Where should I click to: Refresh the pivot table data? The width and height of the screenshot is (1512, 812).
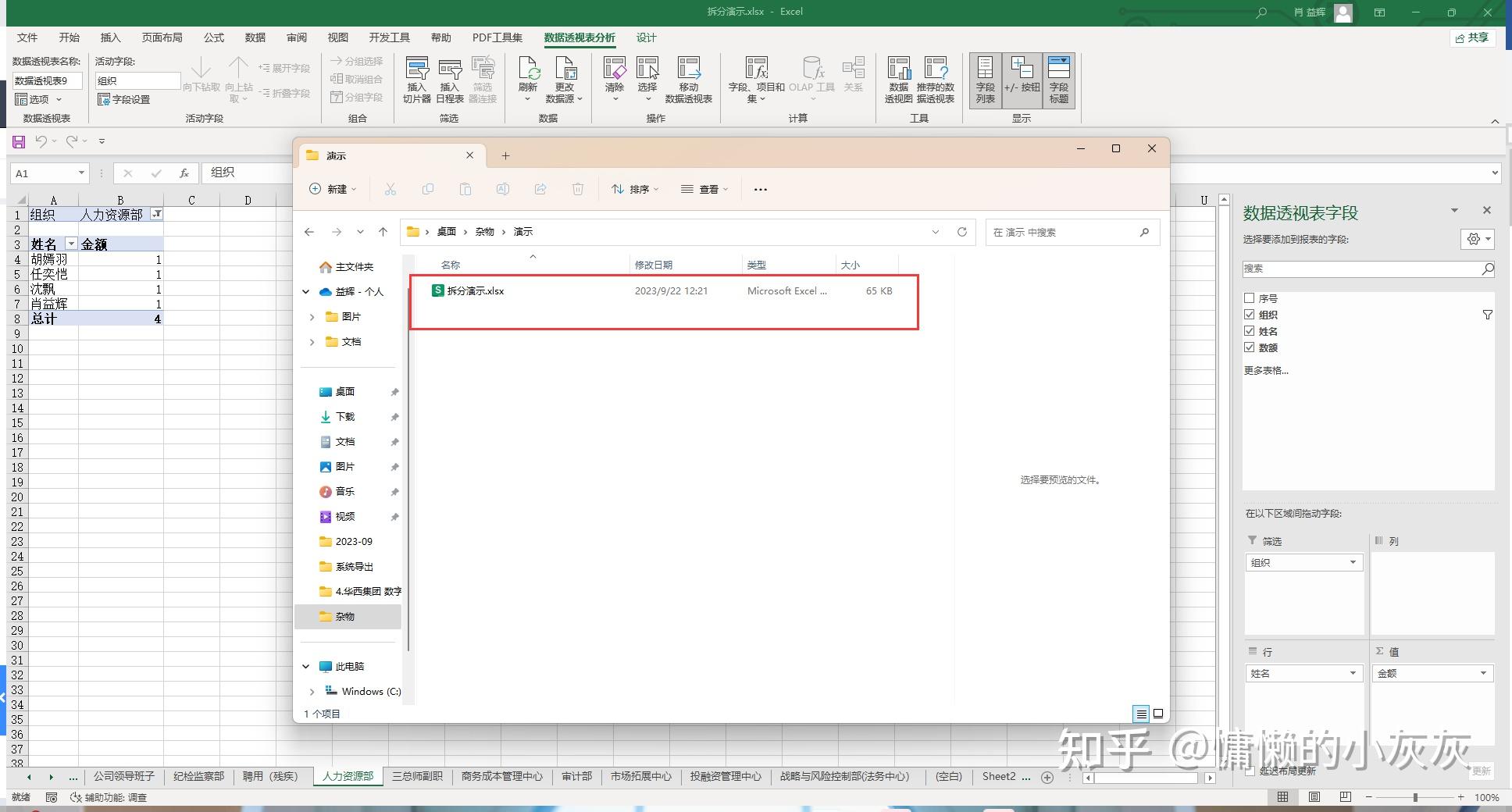(x=528, y=78)
